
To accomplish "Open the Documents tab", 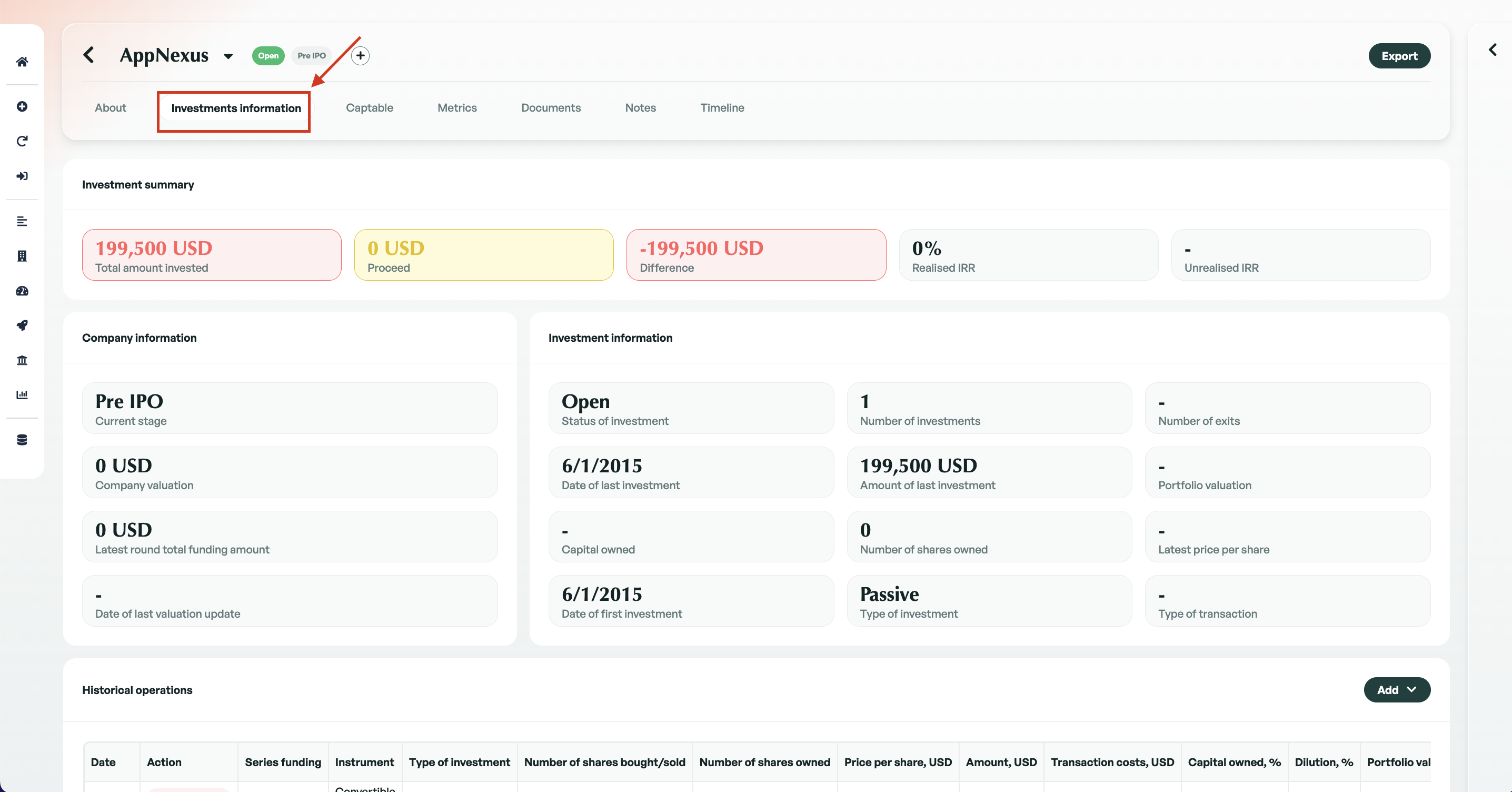I will tap(551, 107).
